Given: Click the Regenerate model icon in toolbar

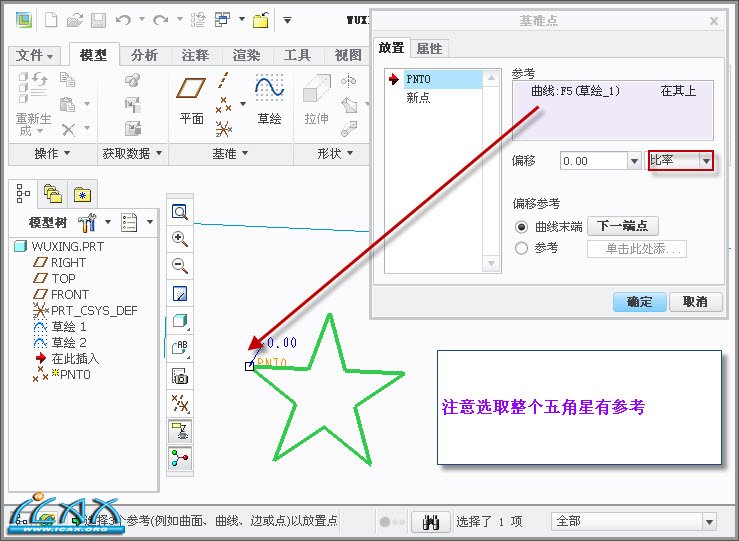Looking at the screenshot, I should pos(198,20).
